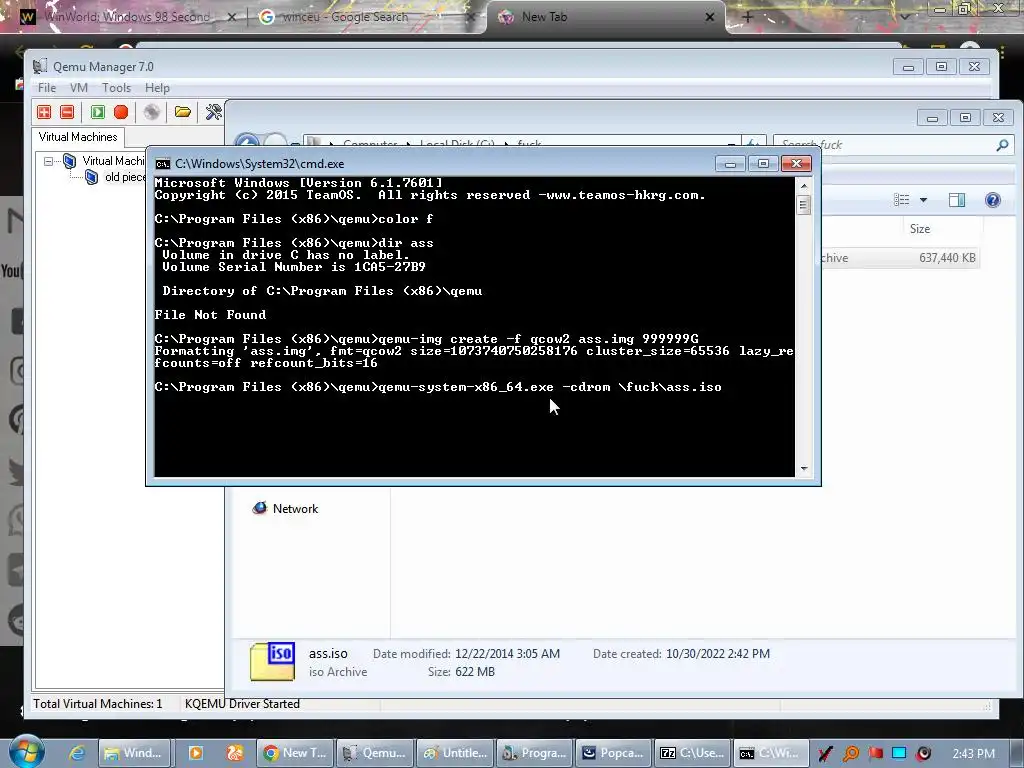Toggle the preview pane icon in Explorer
This screenshot has height=768, width=1024.
point(957,200)
